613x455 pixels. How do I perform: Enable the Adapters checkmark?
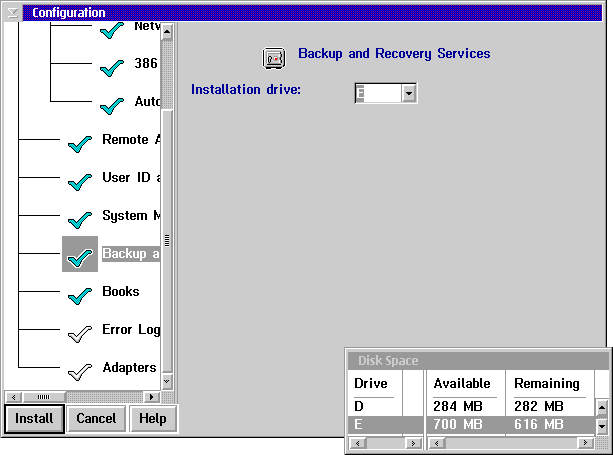point(80,372)
